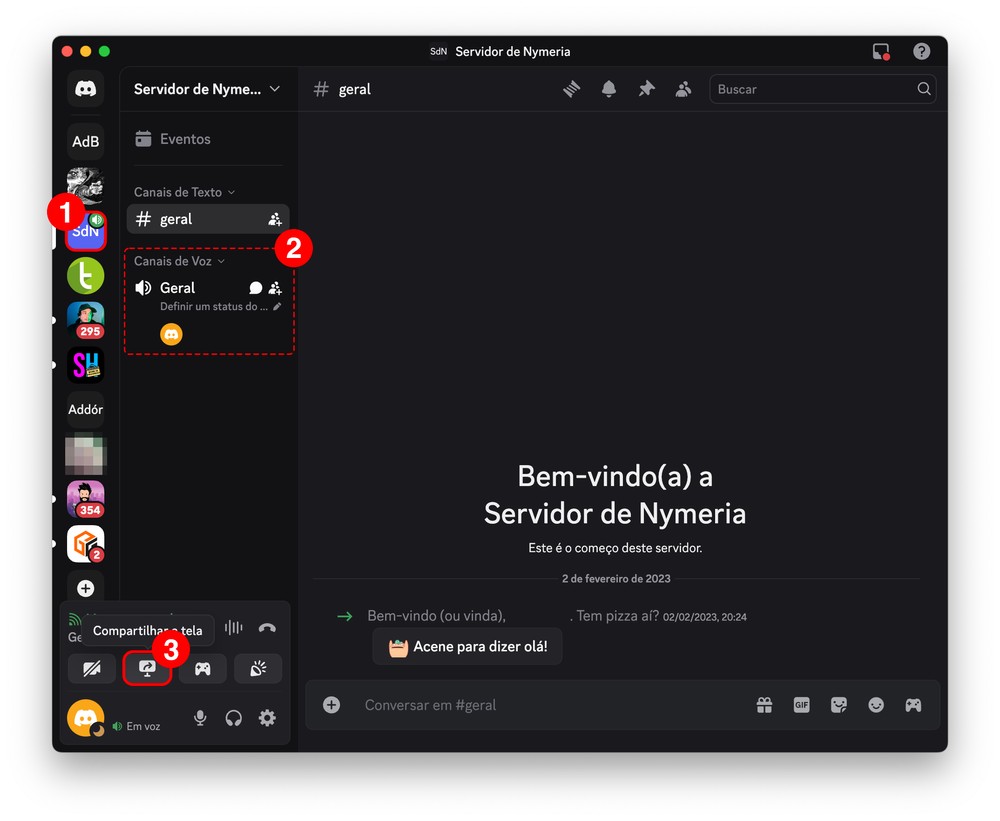1000x821 pixels.
Task: Open the Servidor de Nymeria server dropdown
Action: (207, 89)
